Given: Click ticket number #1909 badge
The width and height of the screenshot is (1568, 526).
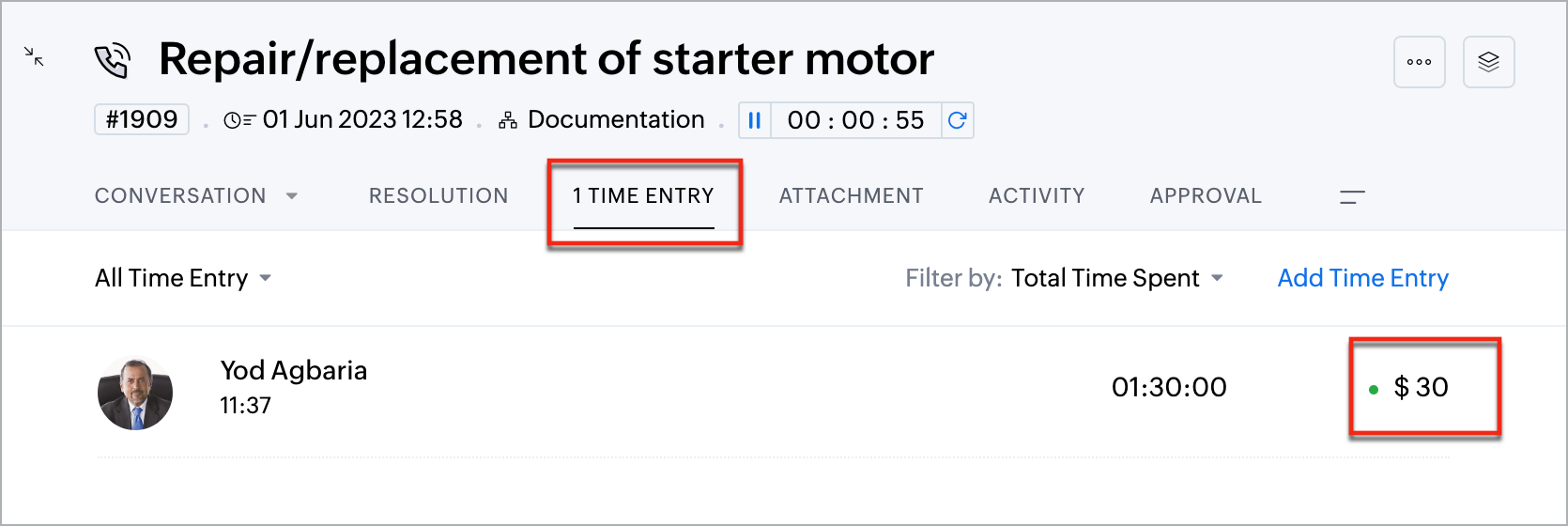Looking at the screenshot, I should (x=142, y=119).
